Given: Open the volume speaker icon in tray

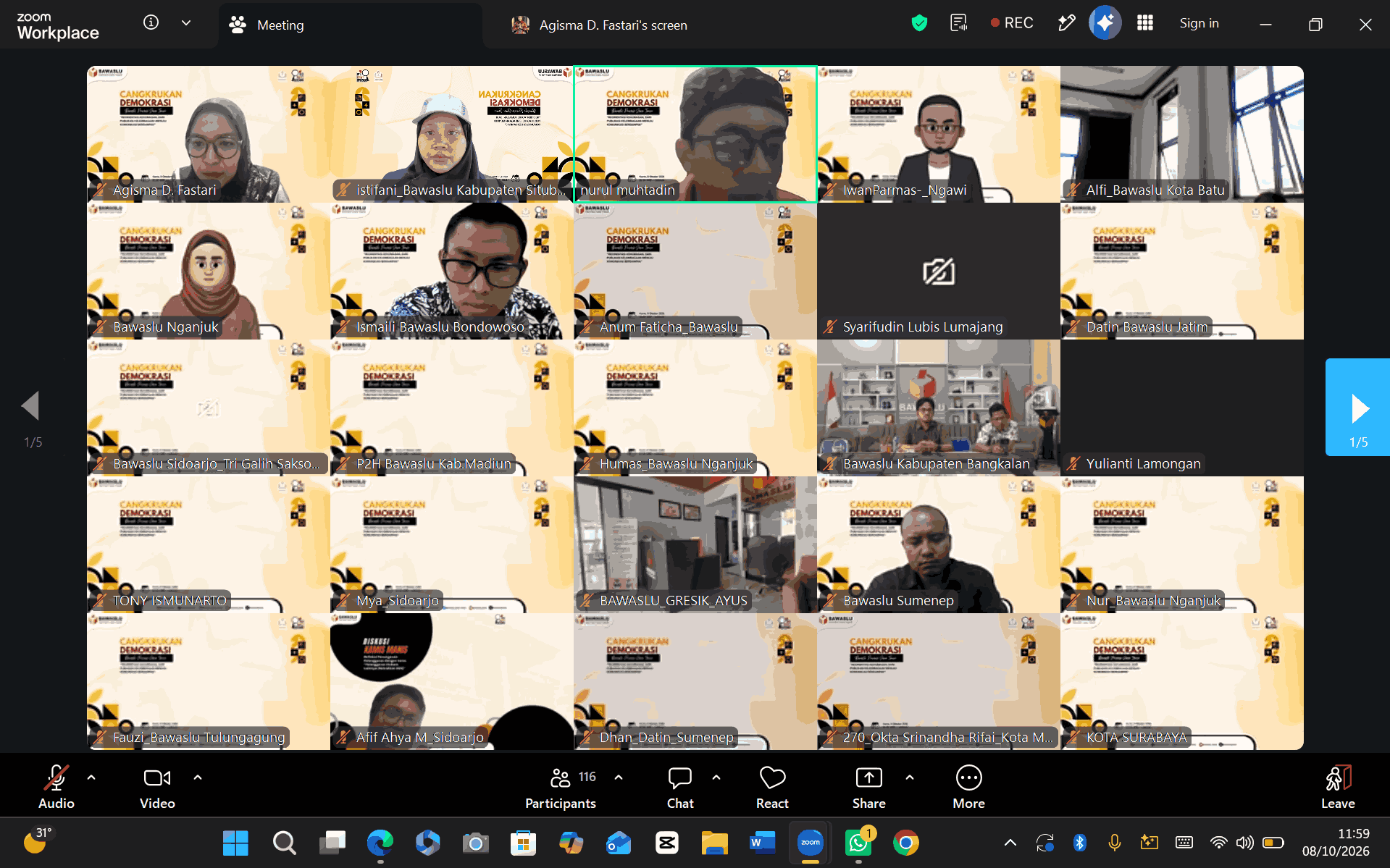Looking at the screenshot, I should point(1245,843).
